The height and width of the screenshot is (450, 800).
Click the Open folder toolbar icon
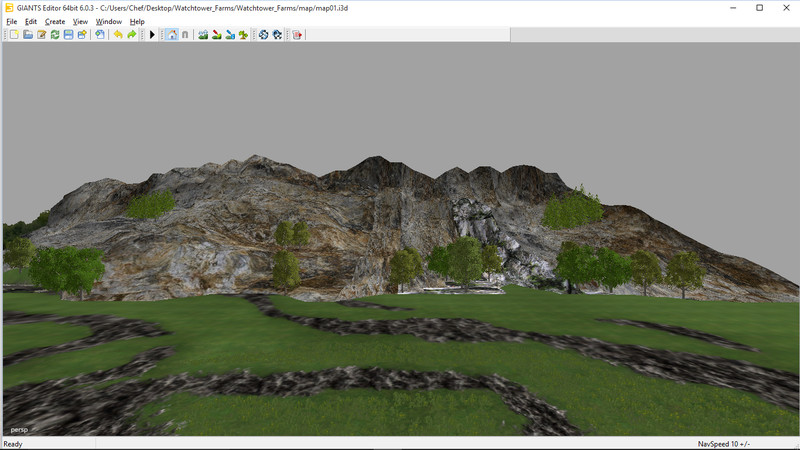[x=28, y=35]
